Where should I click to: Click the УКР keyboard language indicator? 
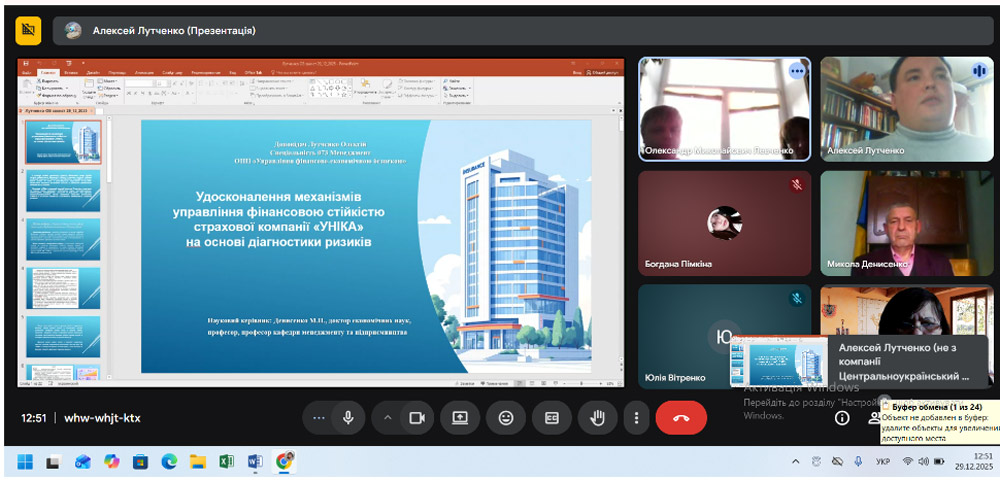click(883, 462)
